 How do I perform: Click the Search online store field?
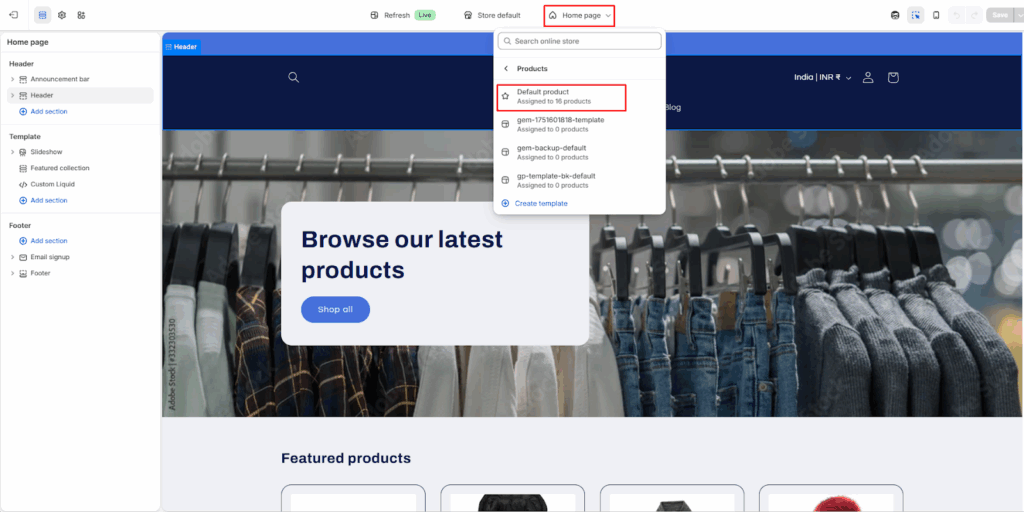click(585, 41)
